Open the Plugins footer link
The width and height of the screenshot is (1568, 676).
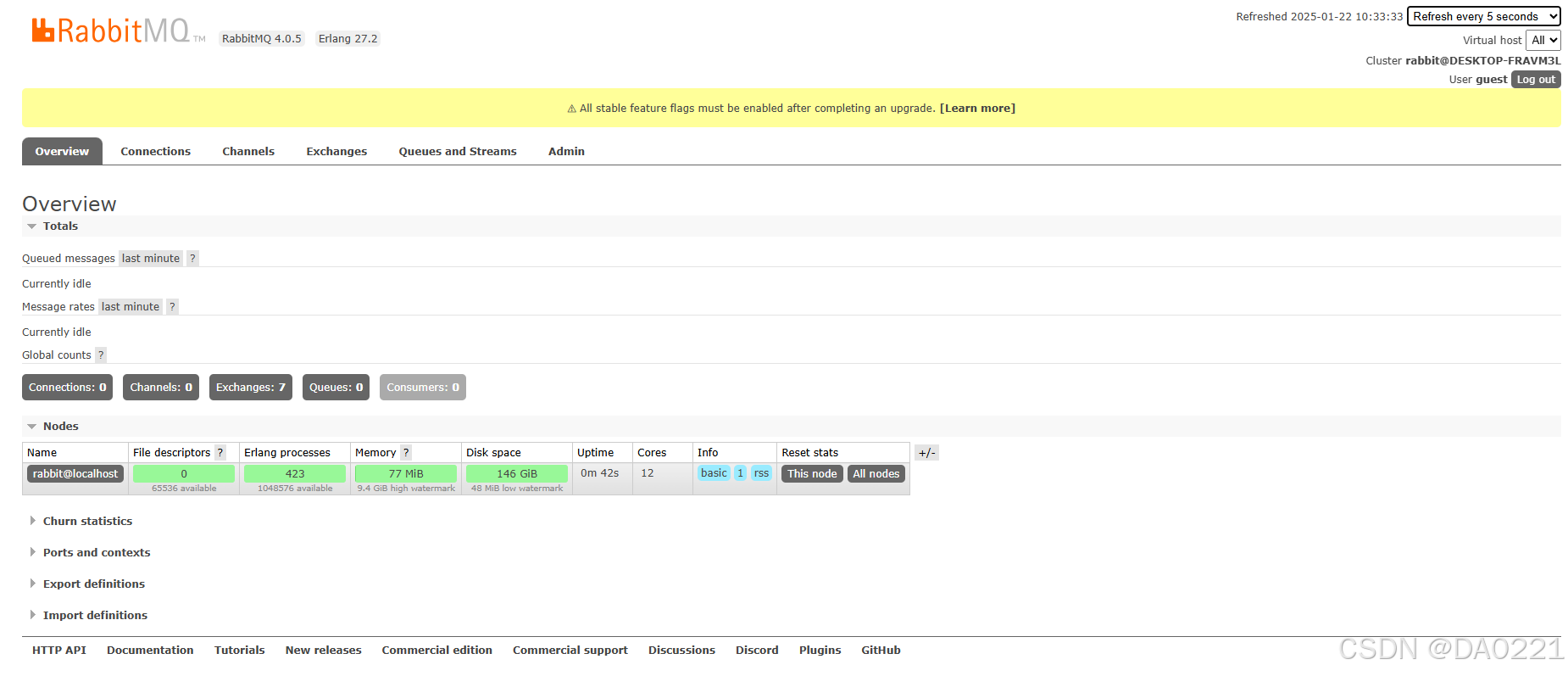point(820,651)
